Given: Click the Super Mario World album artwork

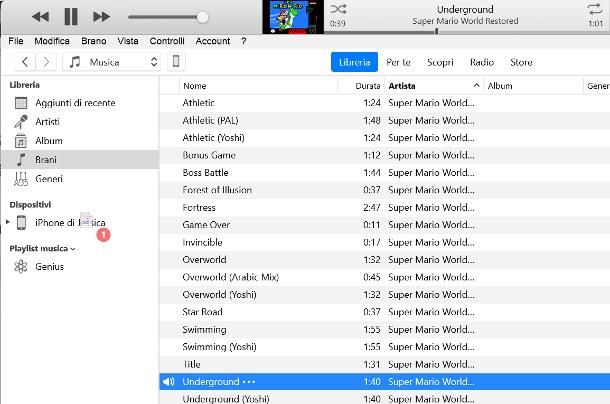Looking at the screenshot, I should pyautogui.click(x=293, y=17).
